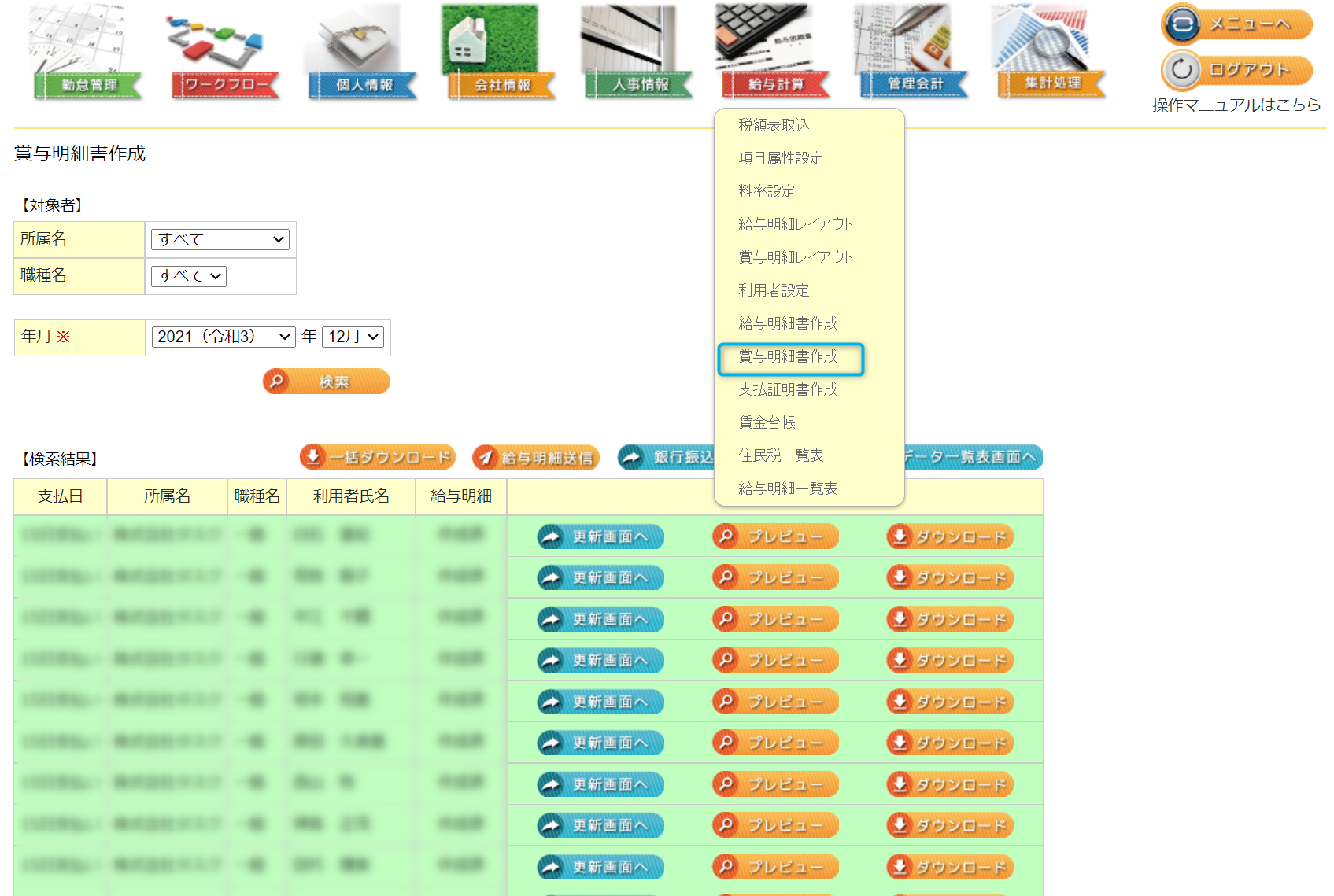Screen dimensions: 1334x896
Task: Click the 一括ダウンロード bulk download button
Action: 378,457
